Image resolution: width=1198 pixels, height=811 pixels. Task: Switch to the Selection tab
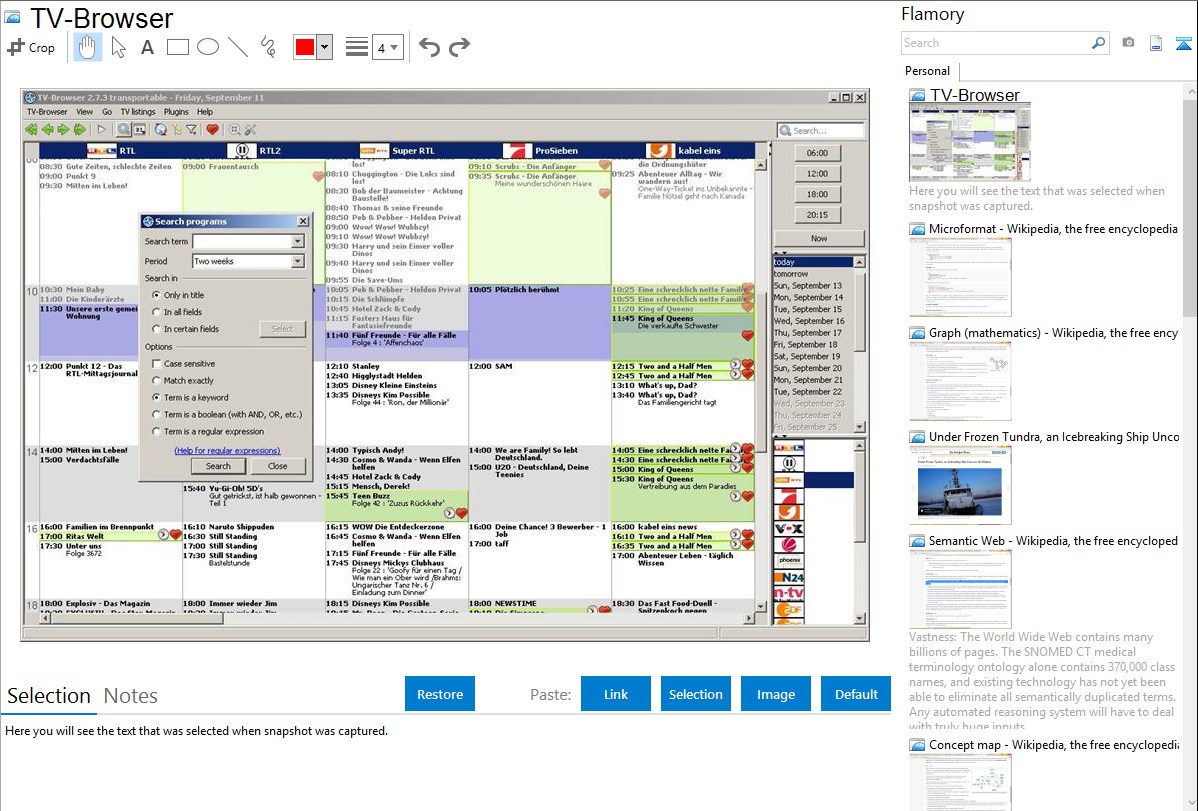(49, 696)
